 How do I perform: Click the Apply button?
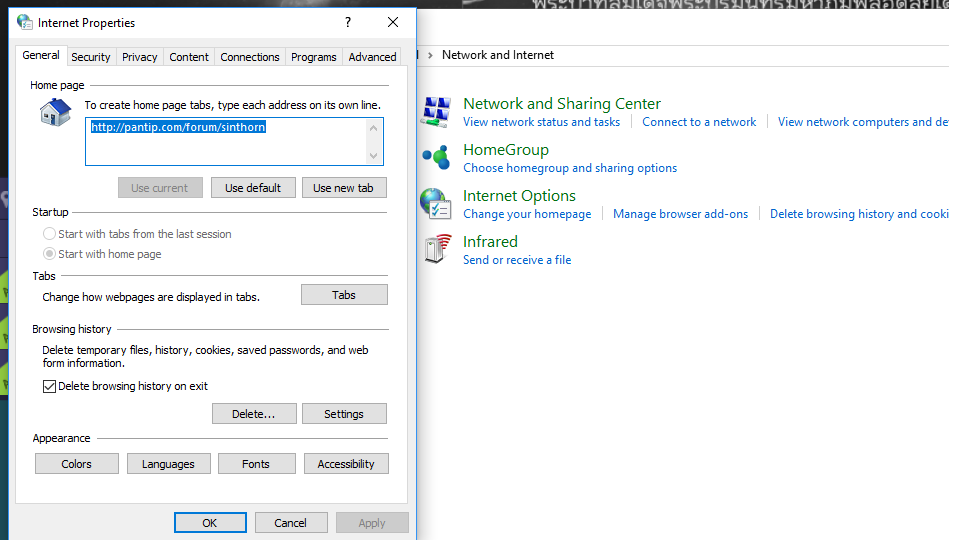coord(372,523)
